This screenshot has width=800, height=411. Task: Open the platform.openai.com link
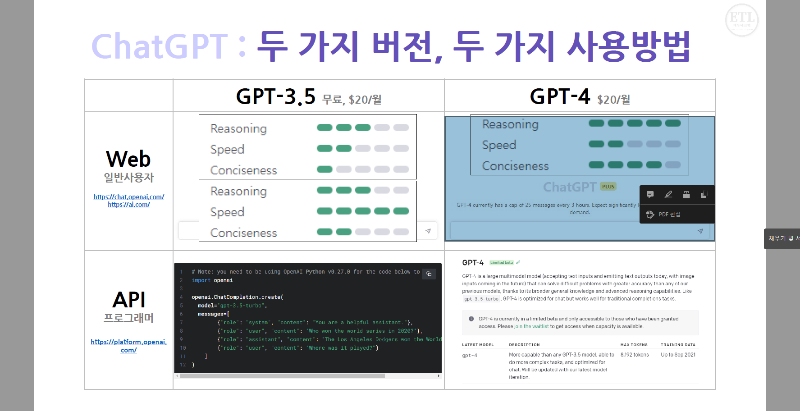tap(129, 346)
